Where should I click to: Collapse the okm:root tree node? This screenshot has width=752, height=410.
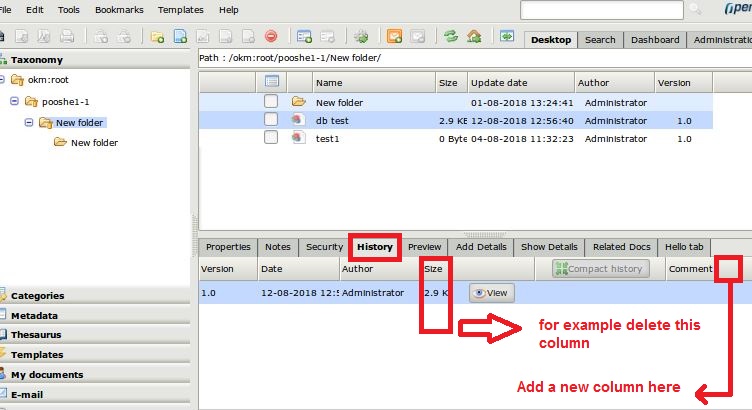click(4, 80)
